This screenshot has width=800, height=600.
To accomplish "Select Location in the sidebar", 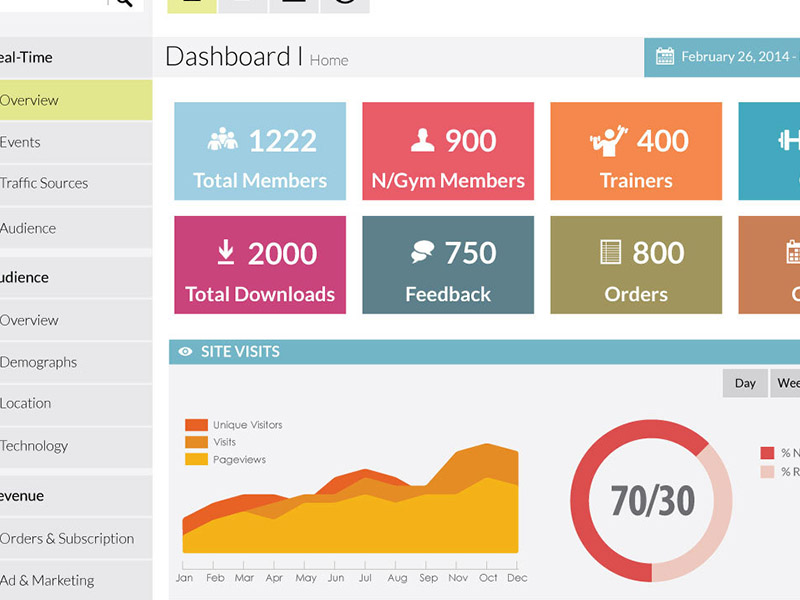I will point(76,404).
